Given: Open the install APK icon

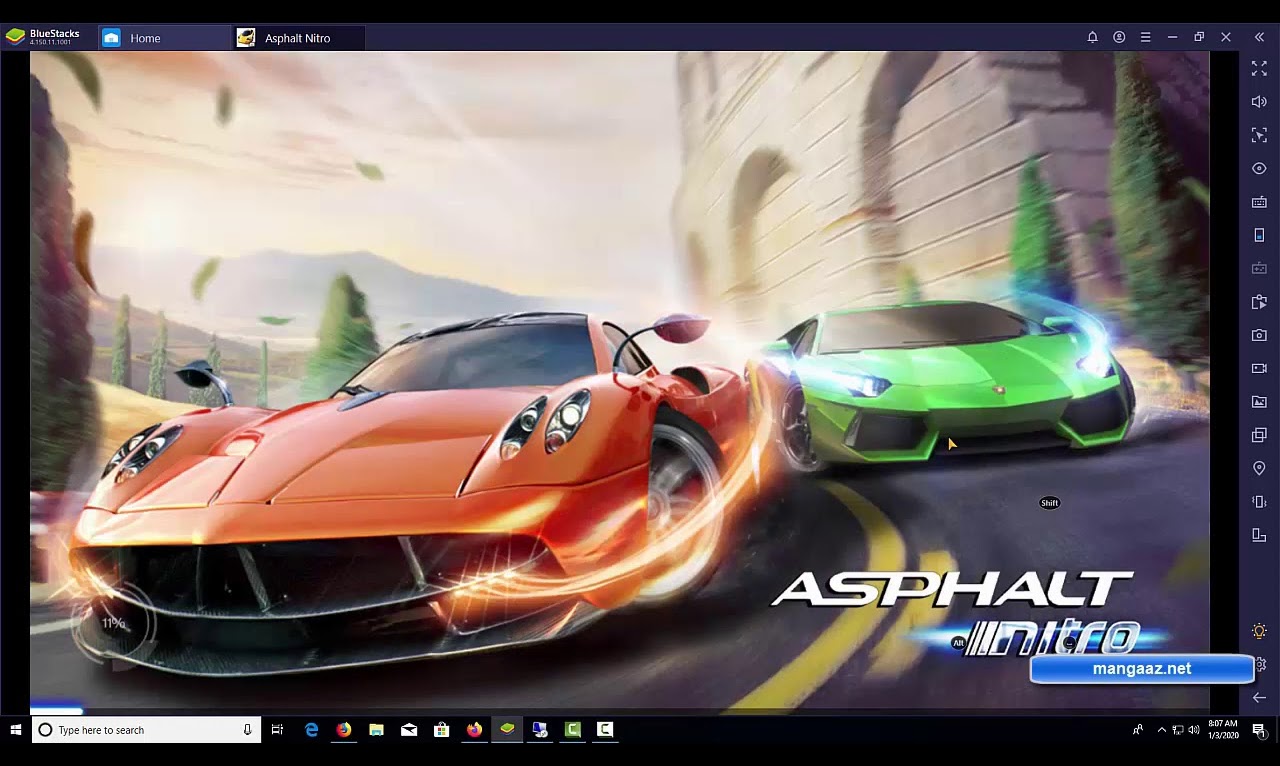Looking at the screenshot, I should tap(1259, 302).
